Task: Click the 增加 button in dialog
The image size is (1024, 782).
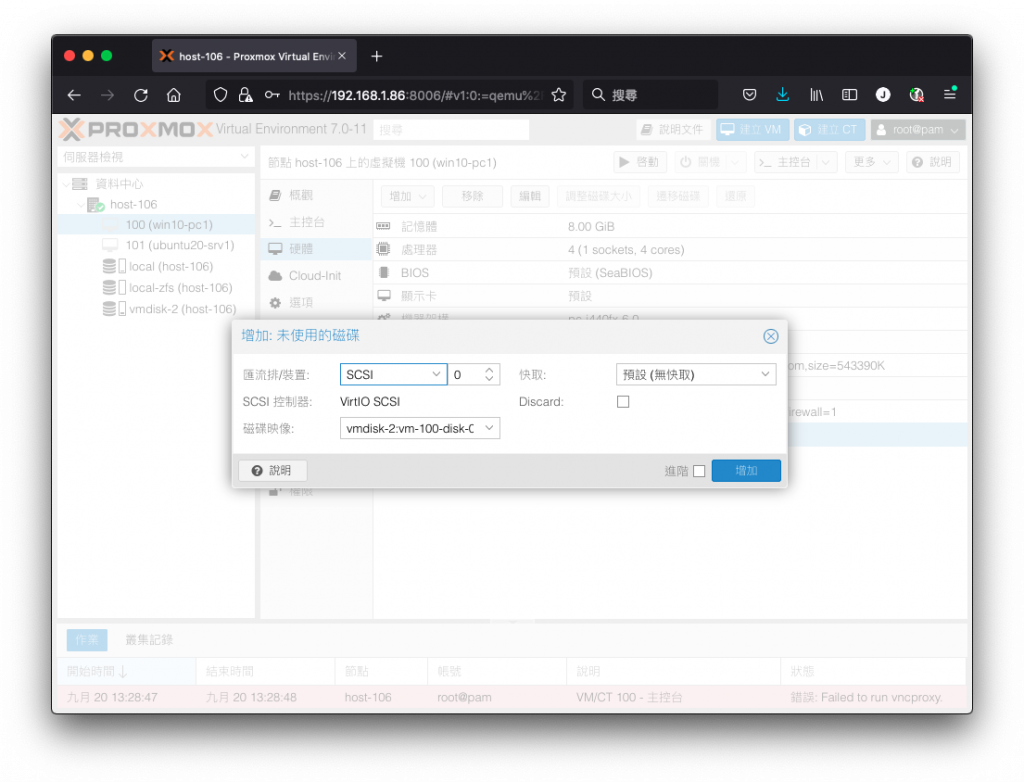Action: [x=746, y=470]
